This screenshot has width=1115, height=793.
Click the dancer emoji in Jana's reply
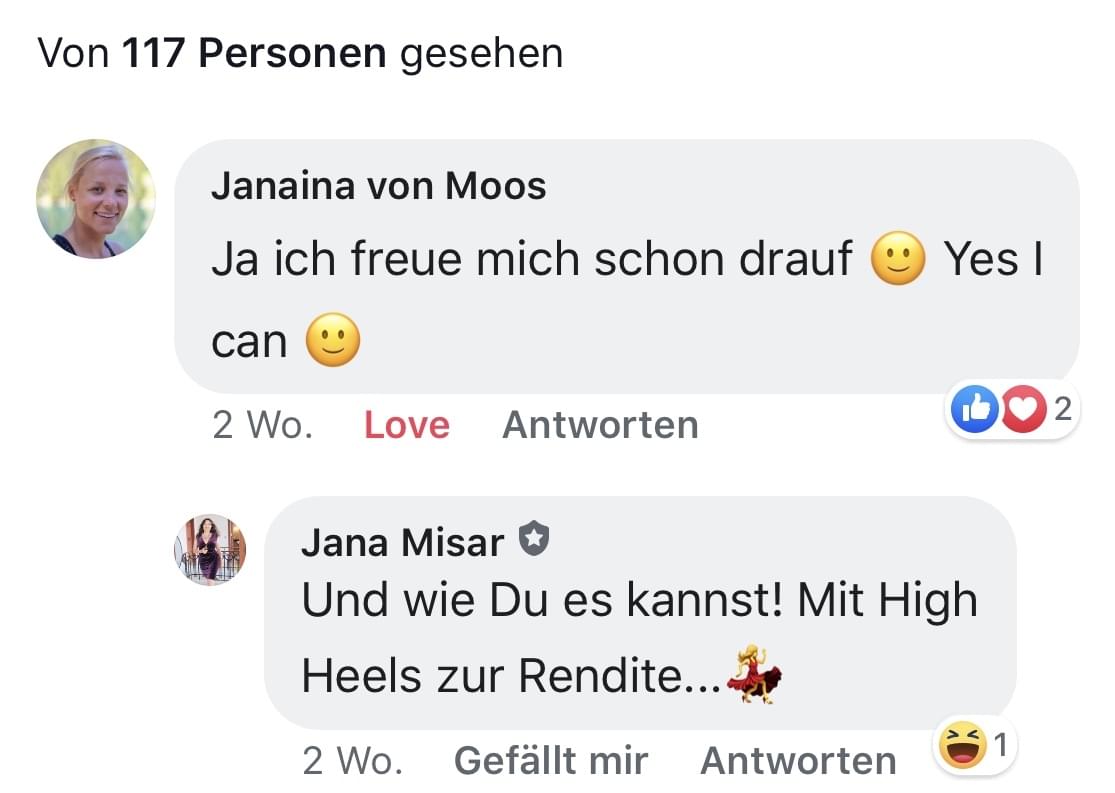click(753, 675)
